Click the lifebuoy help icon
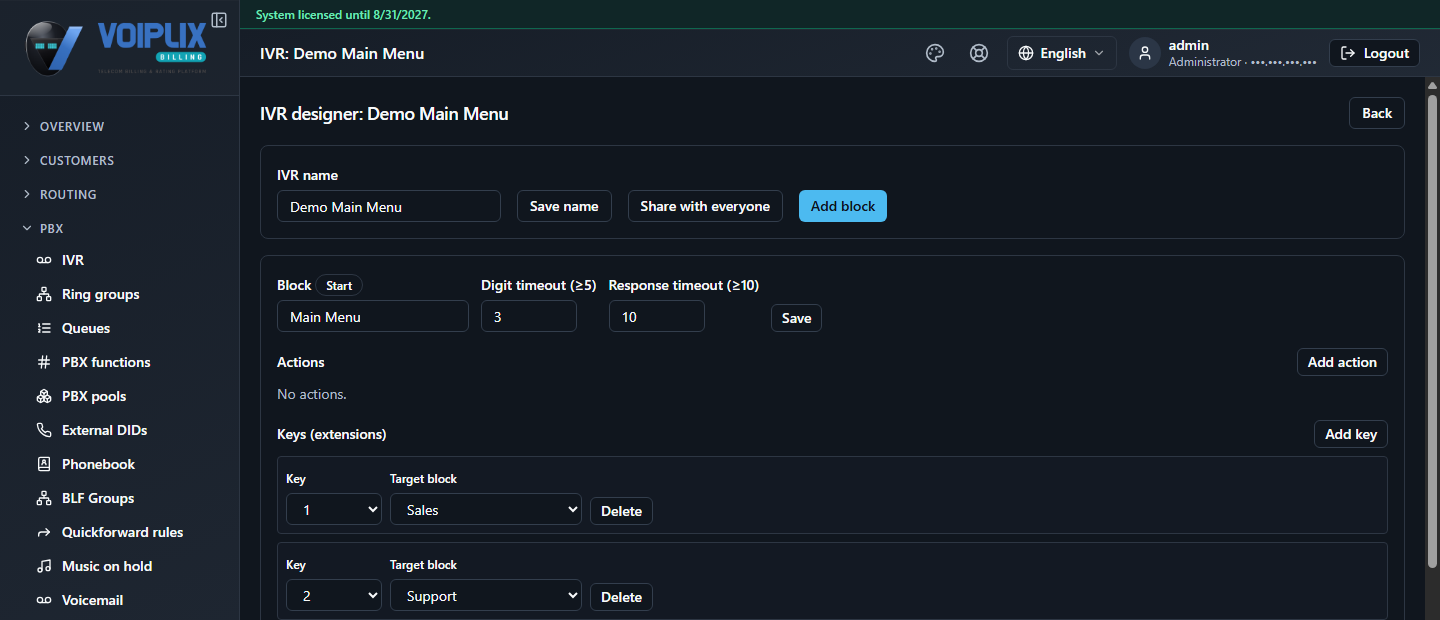The height and width of the screenshot is (620, 1440). pyautogui.click(x=979, y=53)
